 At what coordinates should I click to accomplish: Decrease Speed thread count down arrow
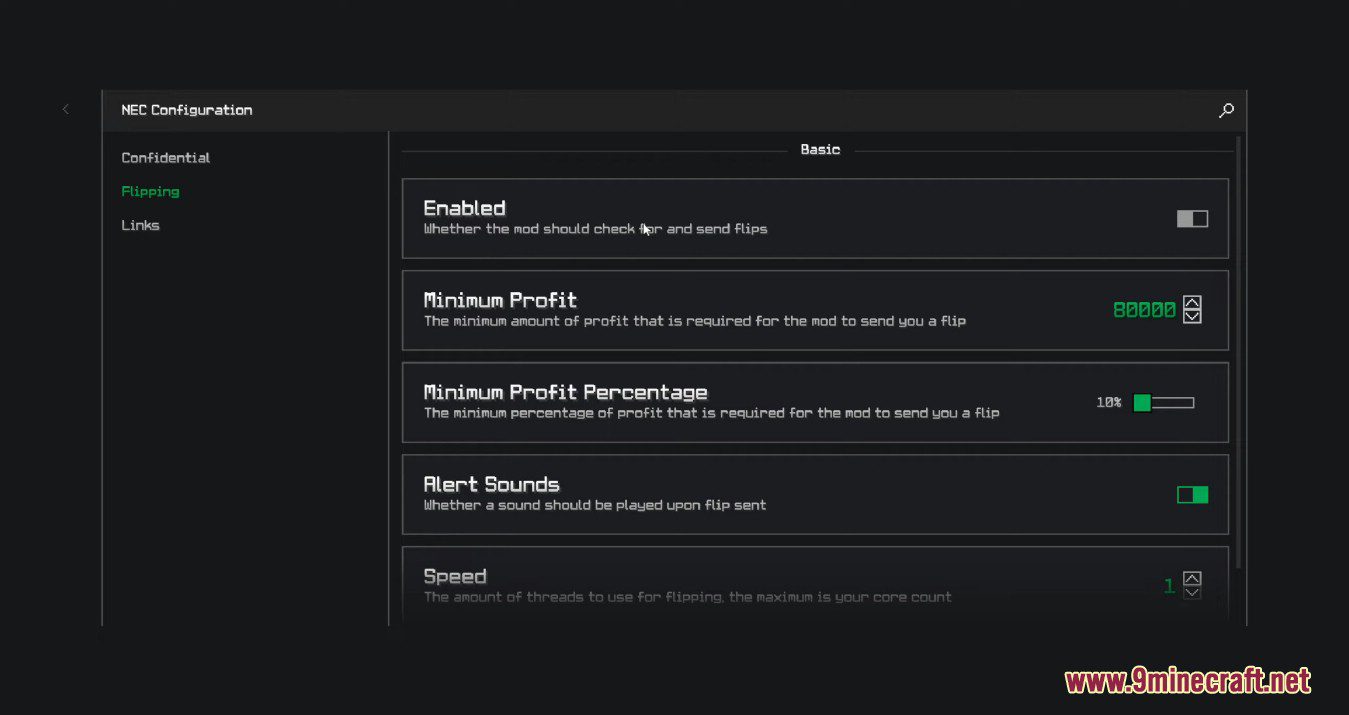point(1192,592)
